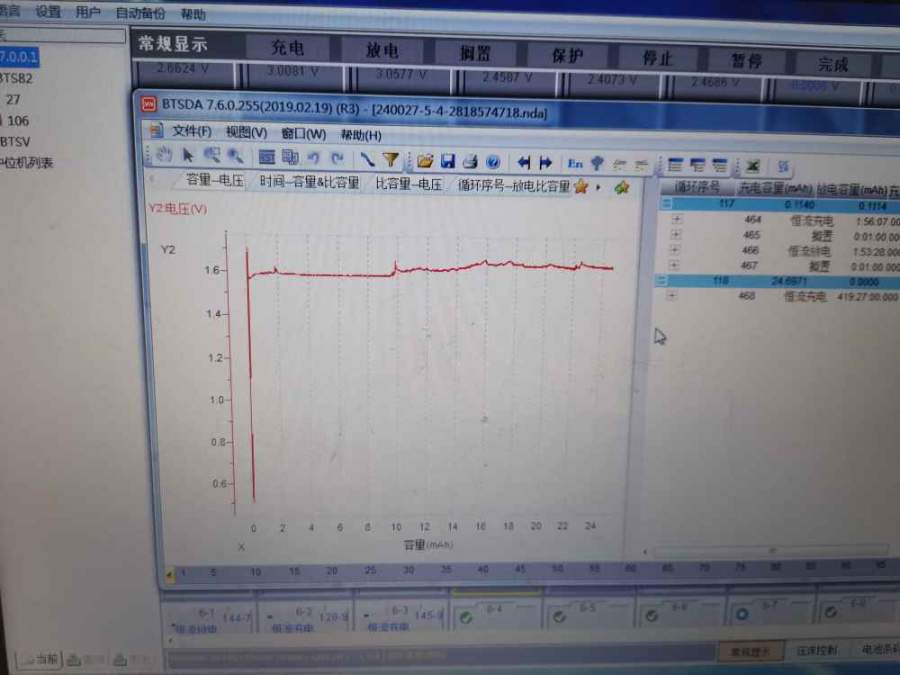Open the 帮助(H) menu in BTSDA
Screen dimensions: 900x675
pyautogui.click(x=361, y=135)
